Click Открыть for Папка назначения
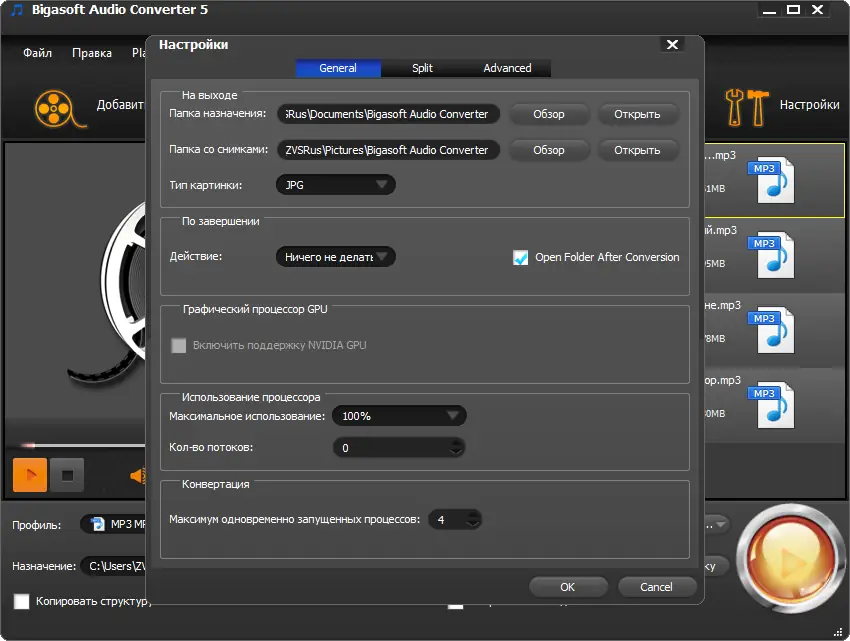The image size is (850, 641). coord(637,114)
